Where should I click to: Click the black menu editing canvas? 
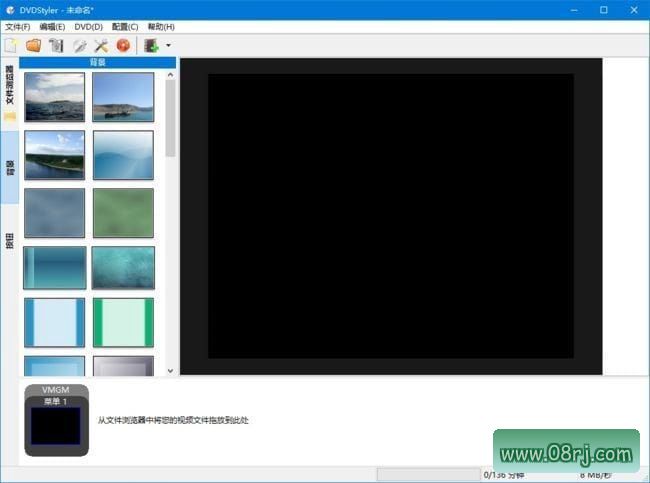(x=391, y=216)
